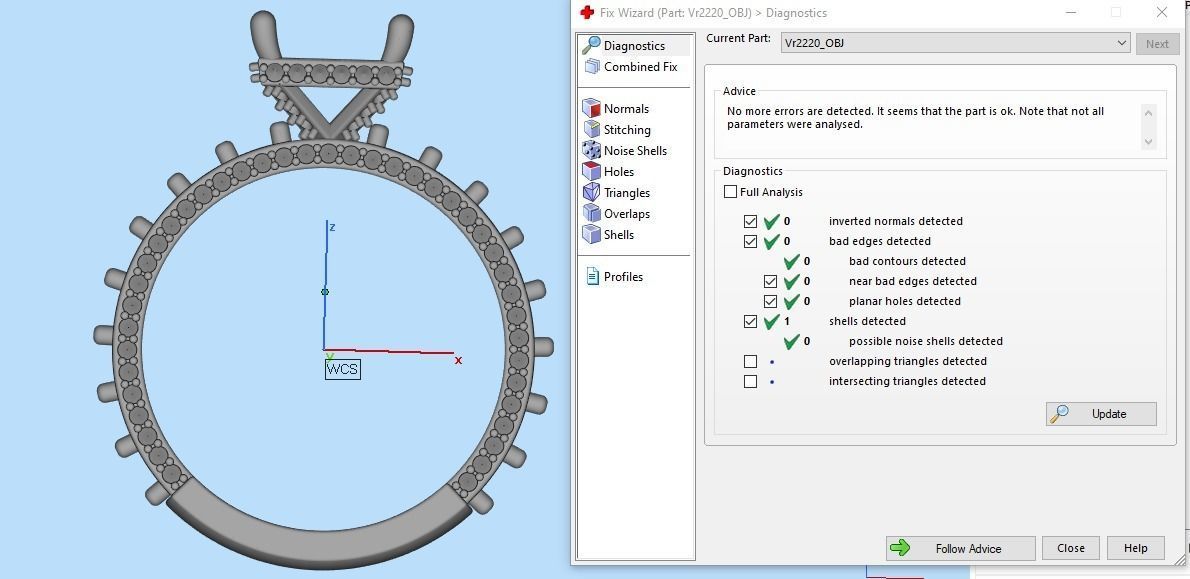The image size is (1190, 579).
Task: Open the Combined Fix page
Action: [x=641, y=67]
